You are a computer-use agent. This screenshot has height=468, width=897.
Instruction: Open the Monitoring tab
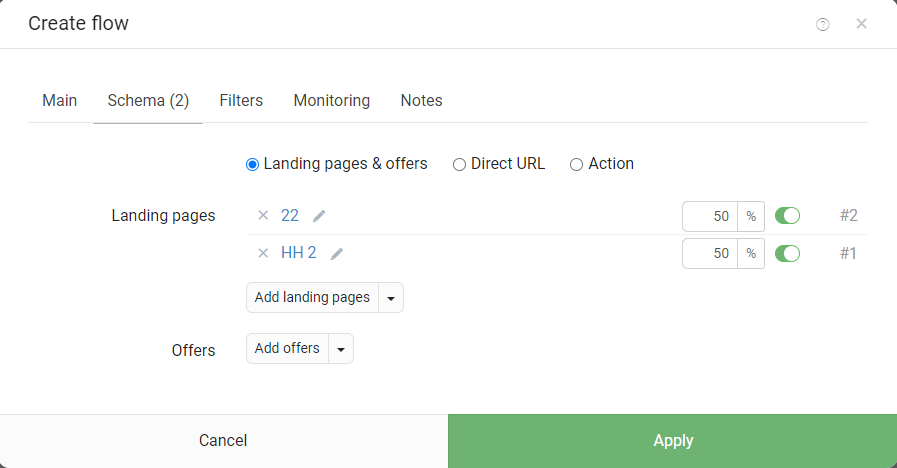(x=332, y=101)
